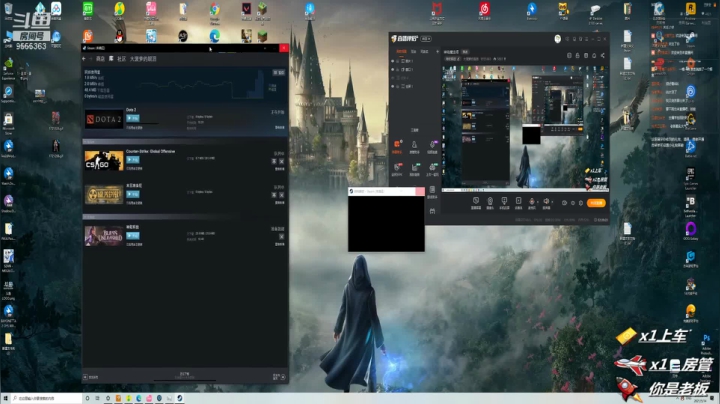720x404 pixels.
Task: Click the lock icon above the stream preview
Action: (x=578, y=56)
